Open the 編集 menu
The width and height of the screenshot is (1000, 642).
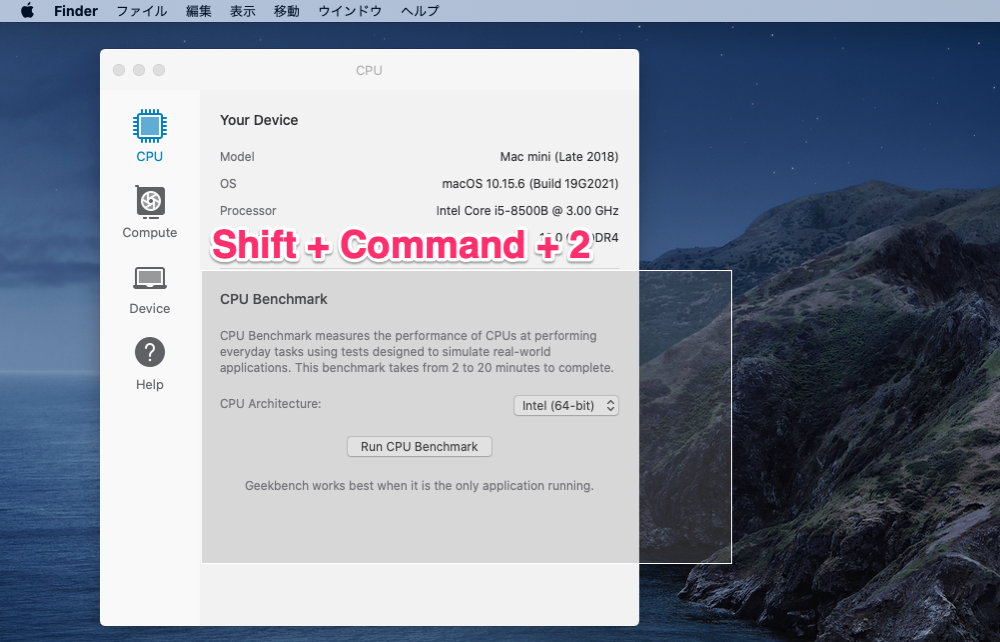198,11
